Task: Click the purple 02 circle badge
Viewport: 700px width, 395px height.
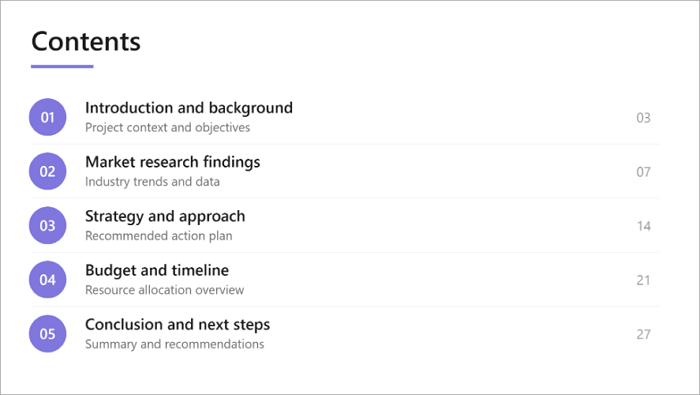Action: [x=48, y=171]
